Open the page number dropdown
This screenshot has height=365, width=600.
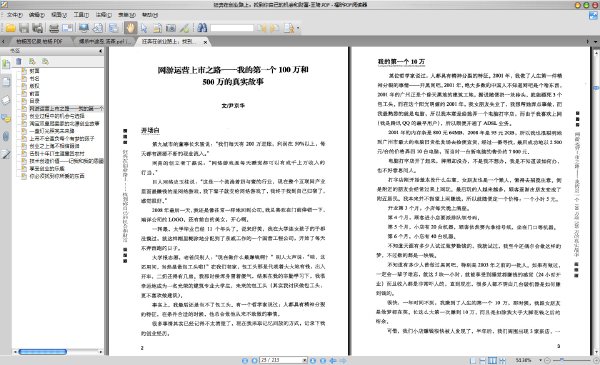(x=305, y=360)
